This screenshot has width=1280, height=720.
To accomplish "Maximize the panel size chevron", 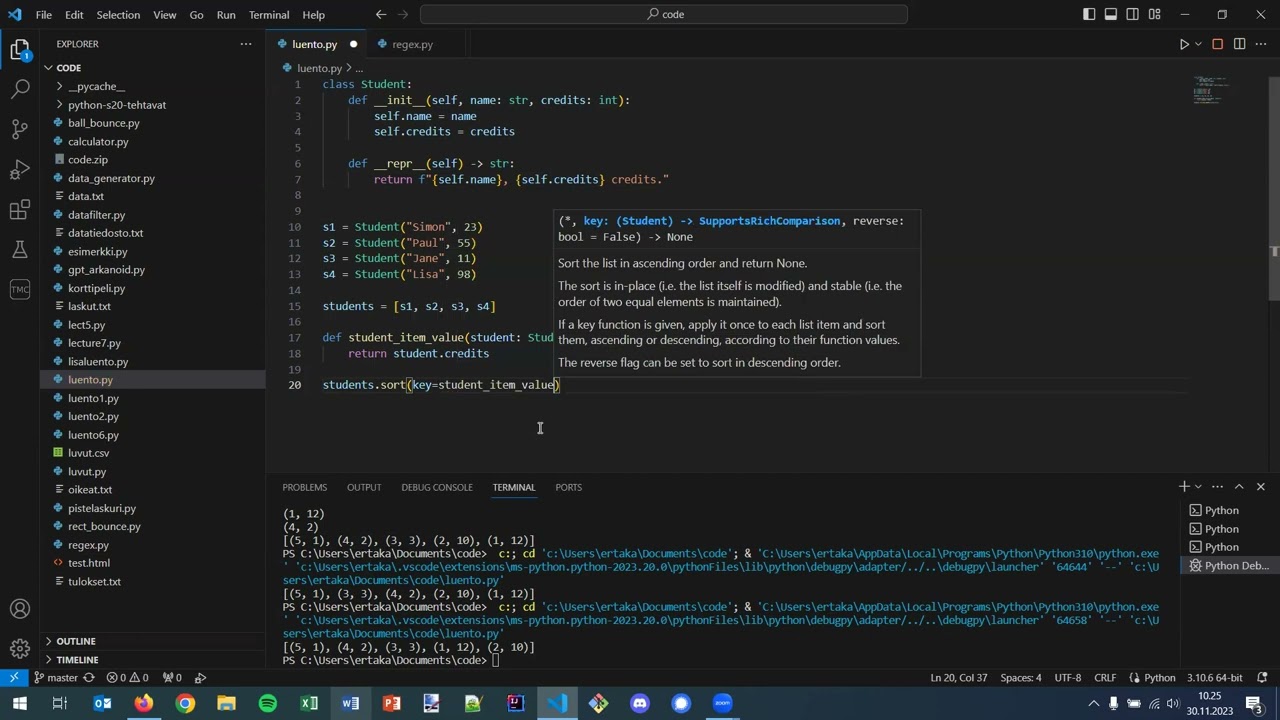I will pyautogui.click(x=1239, y=487).
